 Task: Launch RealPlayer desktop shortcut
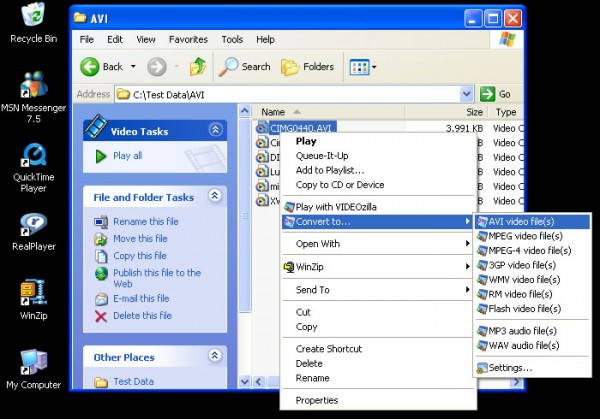33,232
